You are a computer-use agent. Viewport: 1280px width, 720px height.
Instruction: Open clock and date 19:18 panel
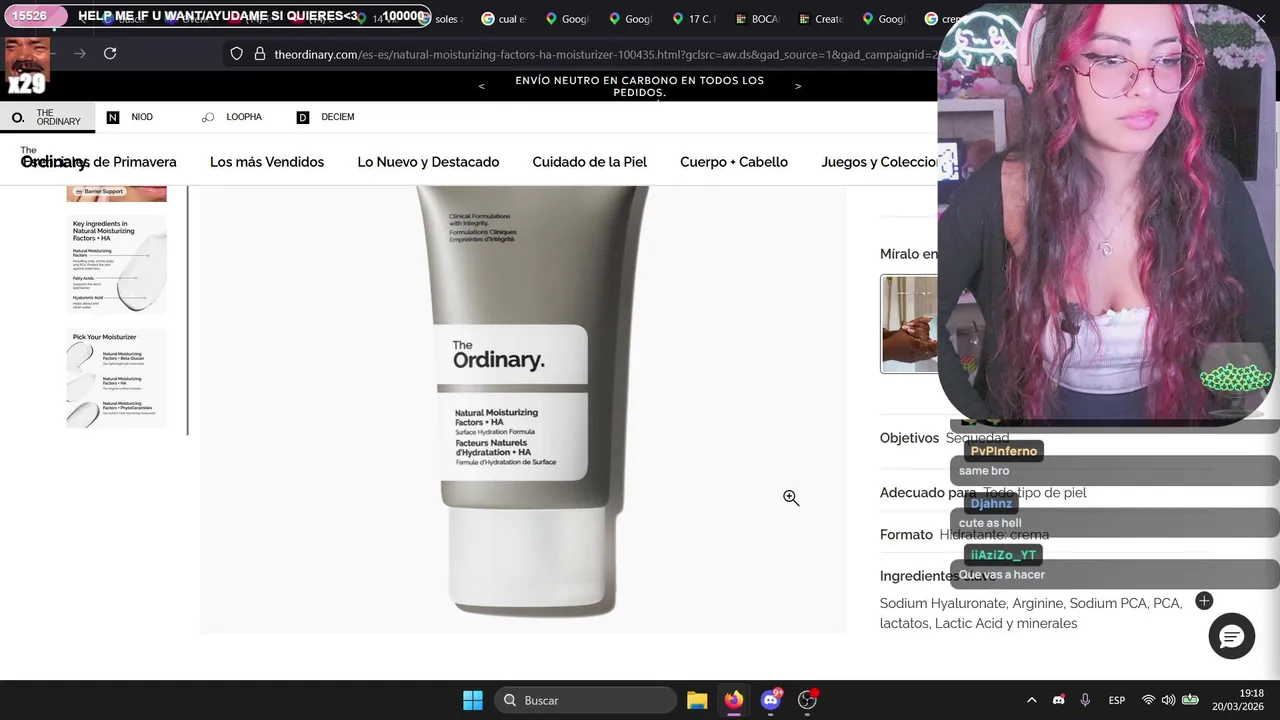coord(1240,700)
